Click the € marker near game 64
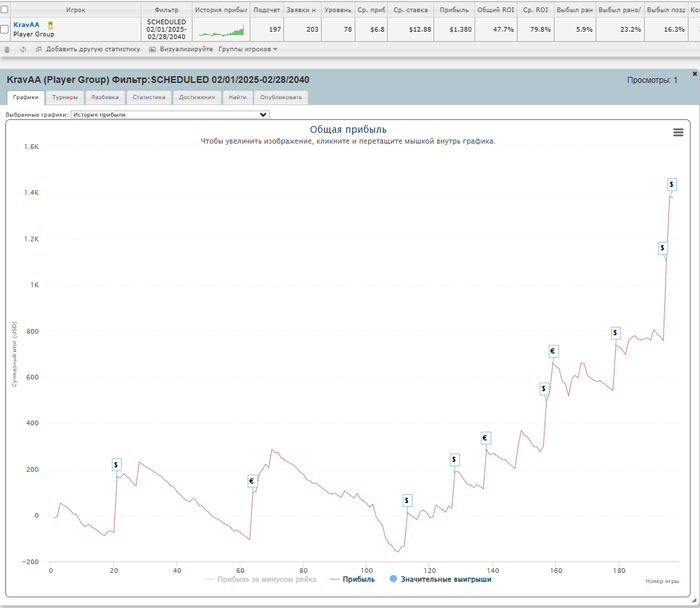Viewport: 700px width, 608px height. point(252,481)
